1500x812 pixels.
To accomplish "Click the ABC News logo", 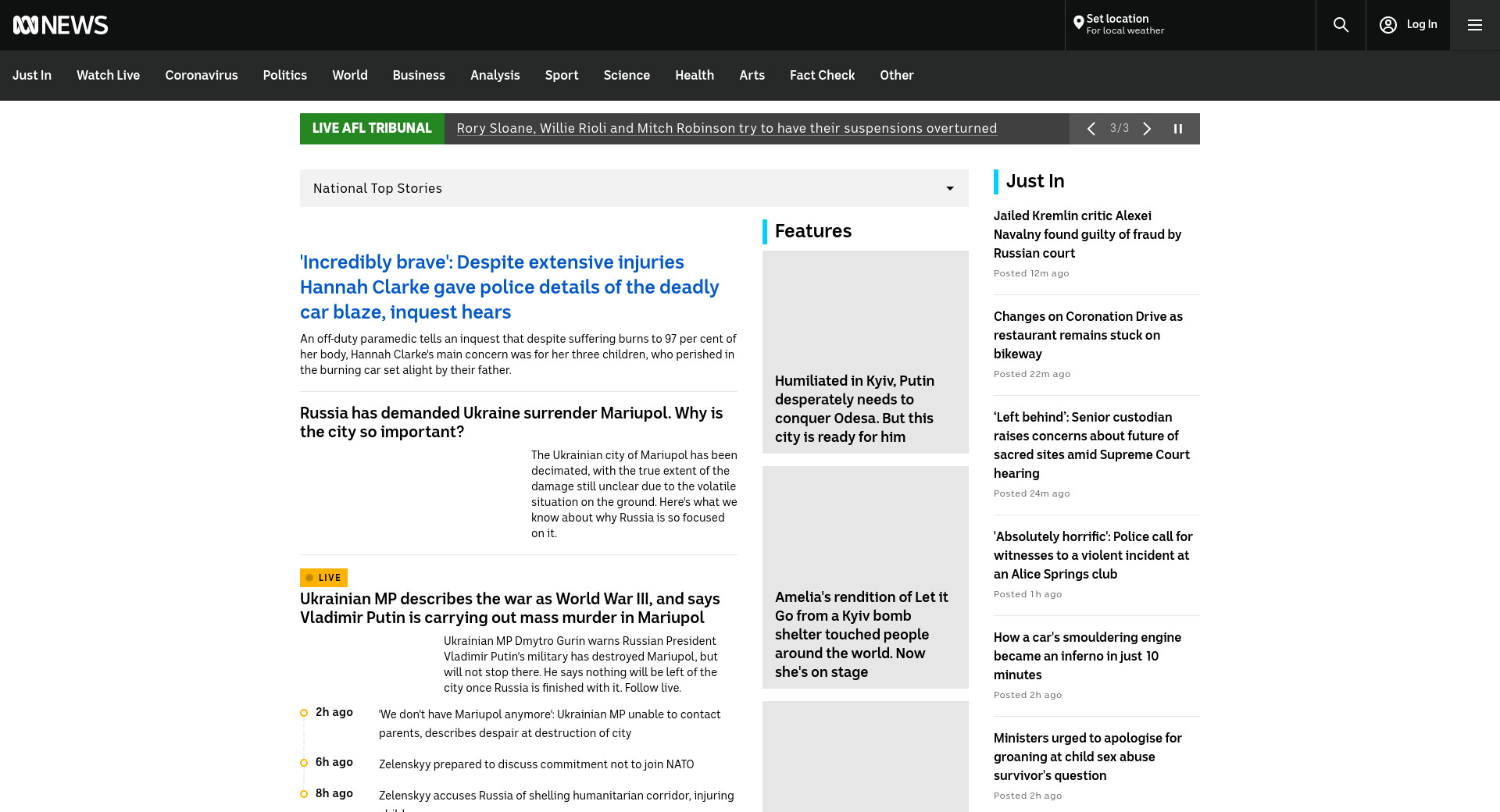I will 60,25.
